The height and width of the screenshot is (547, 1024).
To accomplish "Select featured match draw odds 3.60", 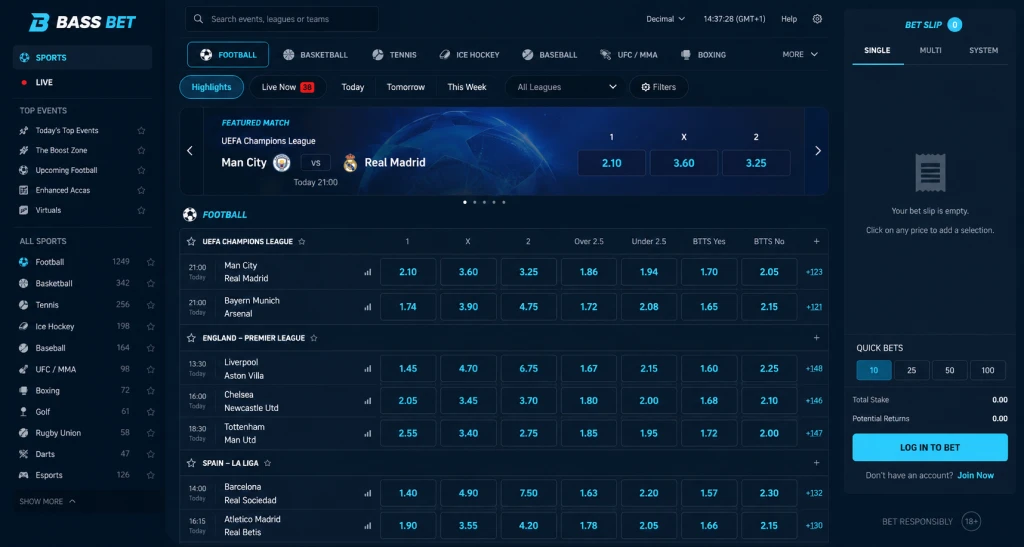I will click(x=684, y=163).
